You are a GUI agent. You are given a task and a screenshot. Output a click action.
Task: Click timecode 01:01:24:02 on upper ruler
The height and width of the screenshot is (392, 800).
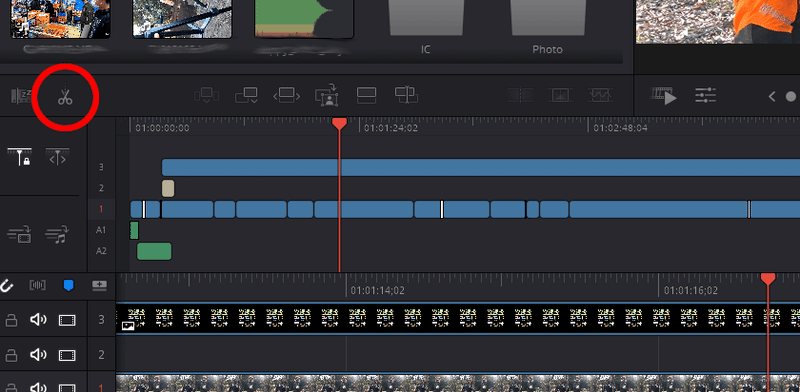[x=391, y=128]
